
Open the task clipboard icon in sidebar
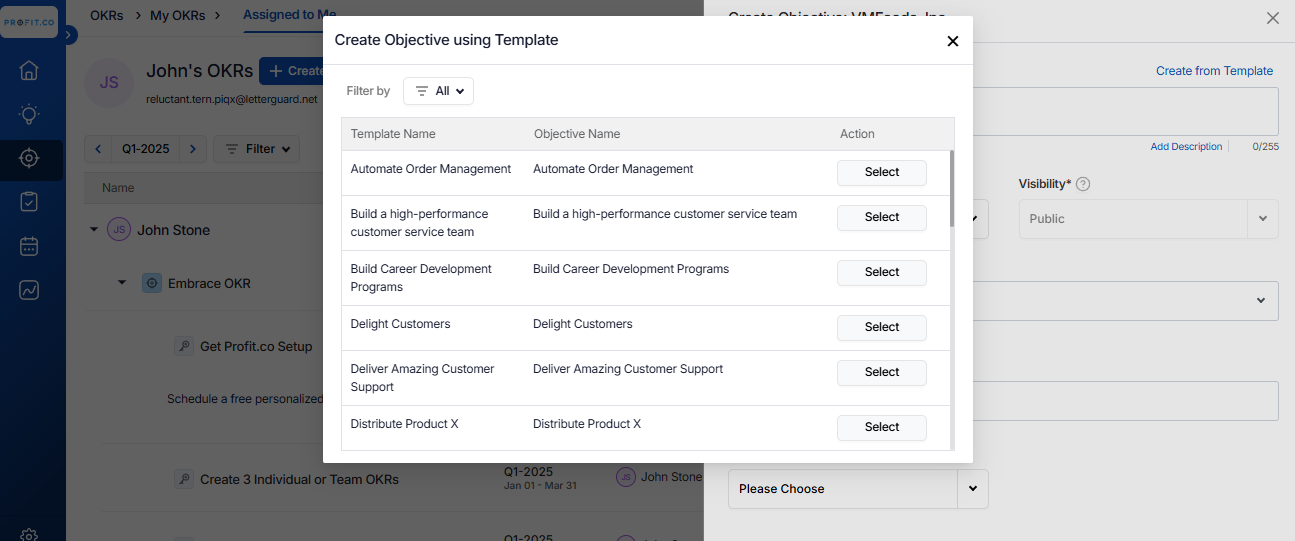(29, 202)
